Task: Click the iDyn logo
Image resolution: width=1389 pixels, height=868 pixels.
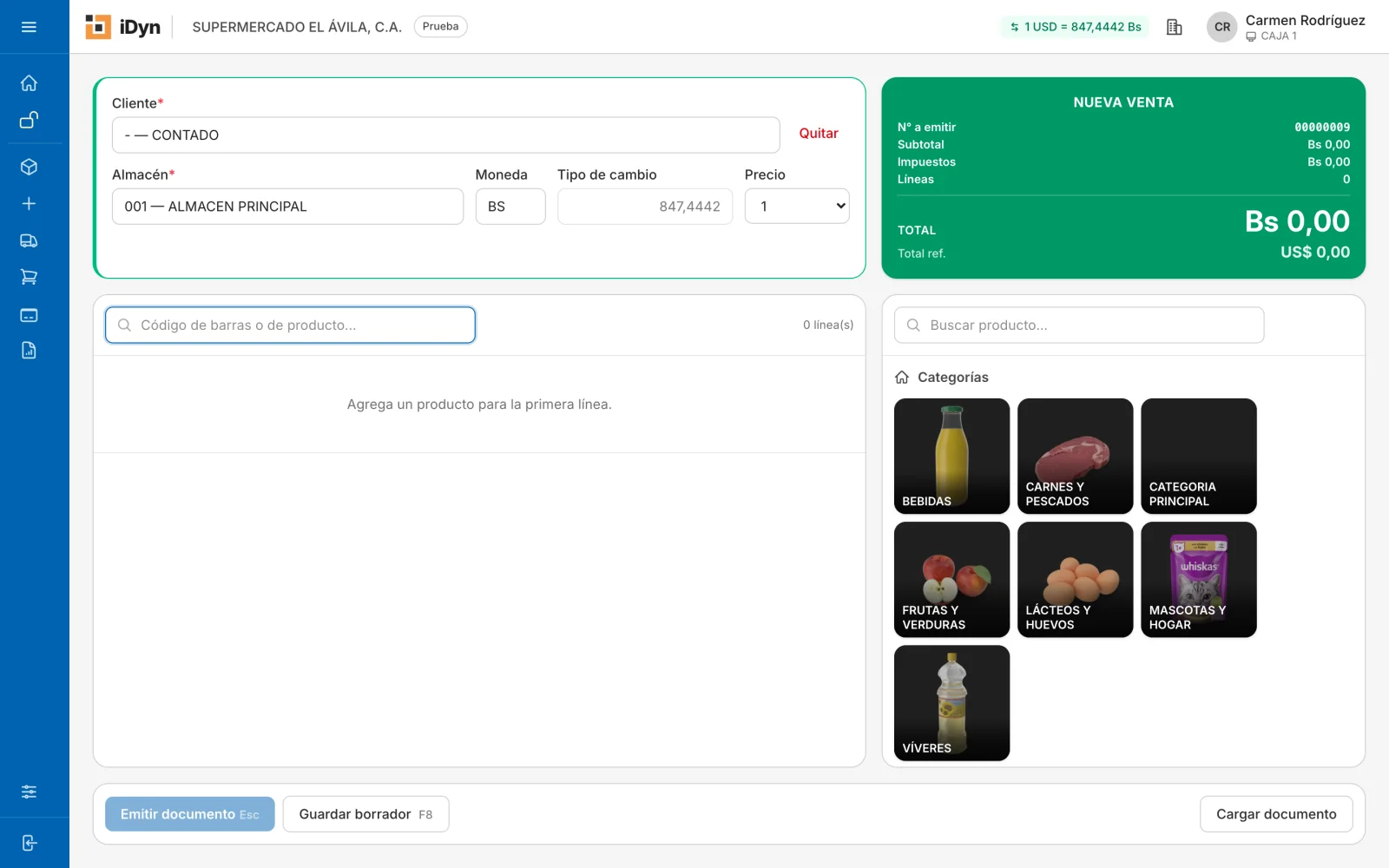Action: (123, 27)
